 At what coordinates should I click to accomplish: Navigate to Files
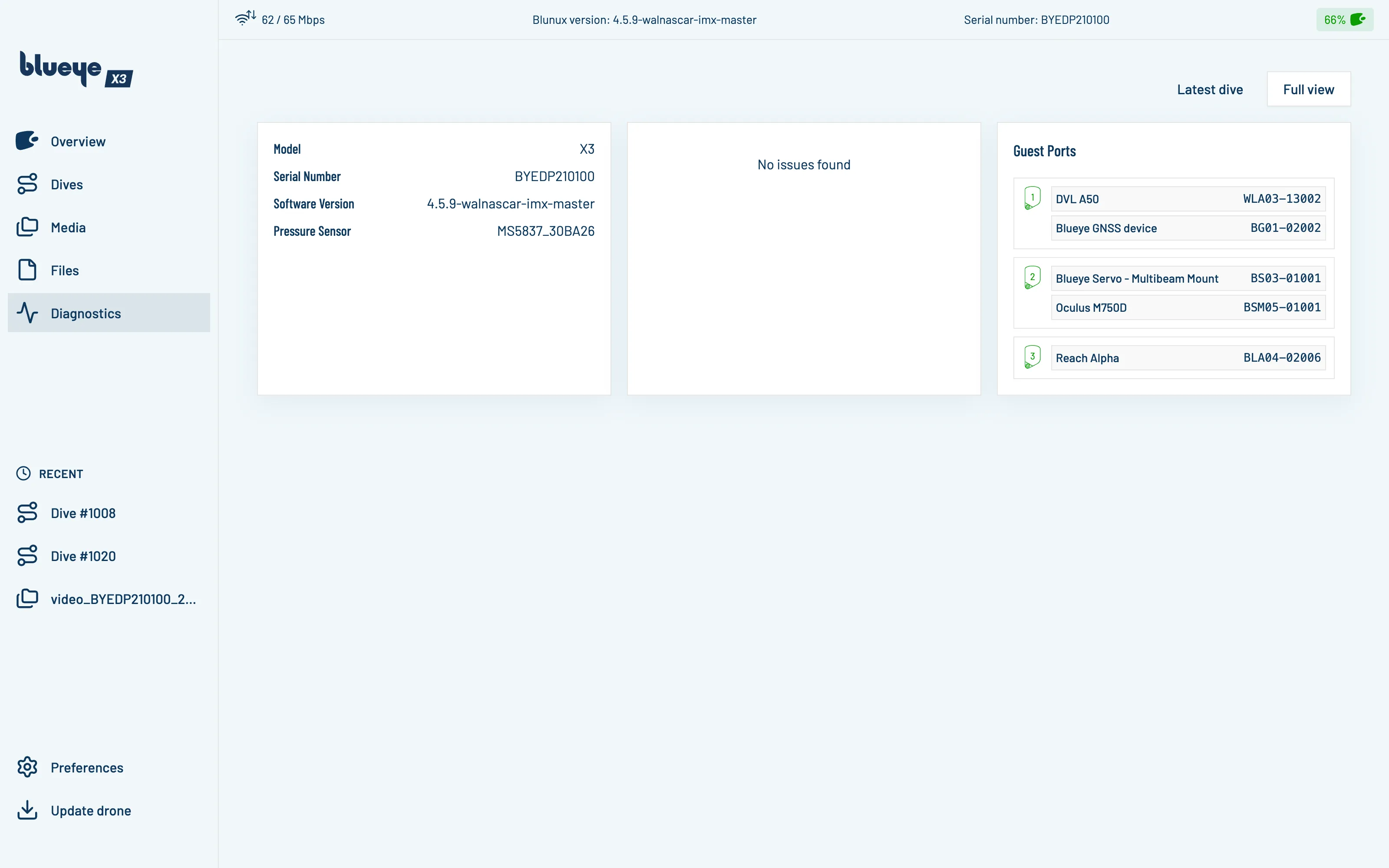point(109,271)
